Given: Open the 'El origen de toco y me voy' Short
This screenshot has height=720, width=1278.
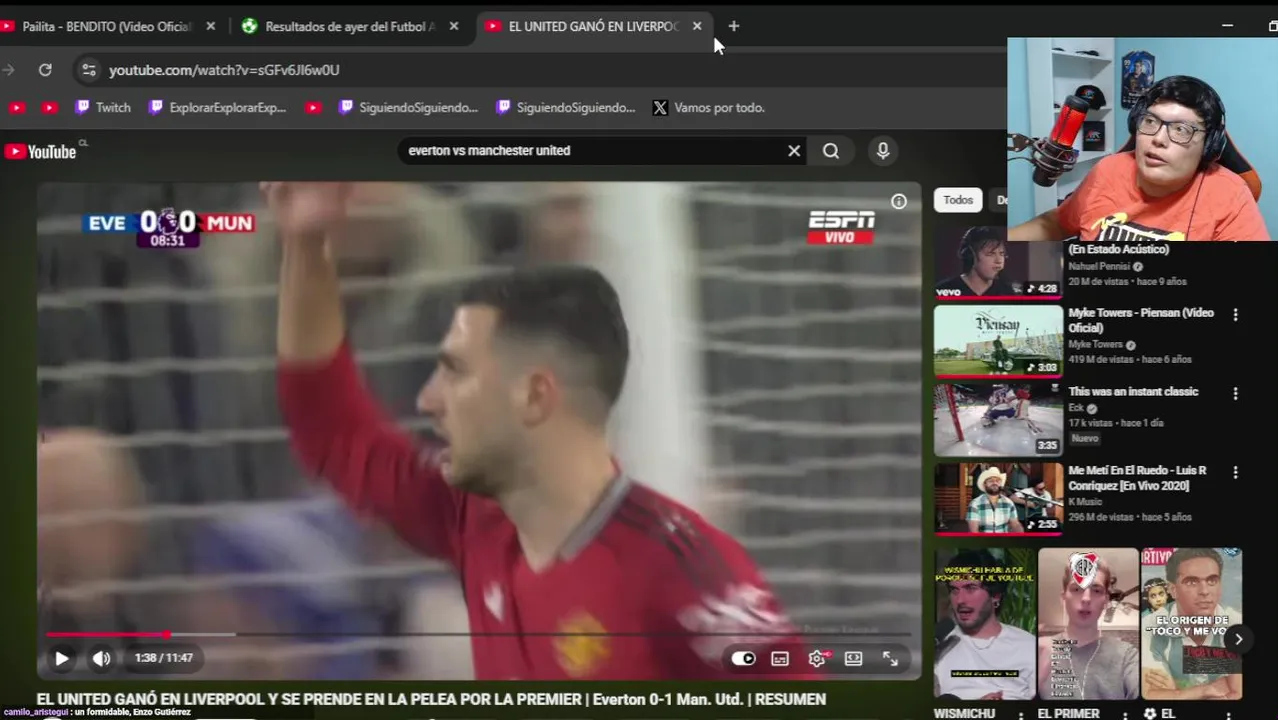Looking at the screenshot, I should 1192,623.
